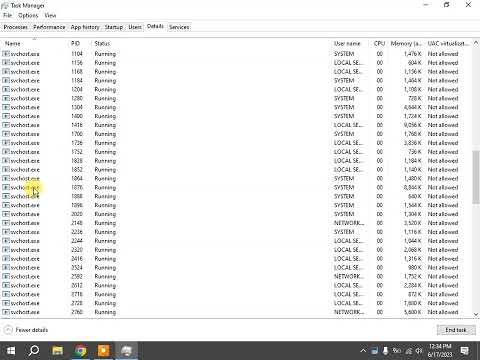The image size is (480, 360).
Task: Open the Windows Start menu
Action: [x=11, y=351]
